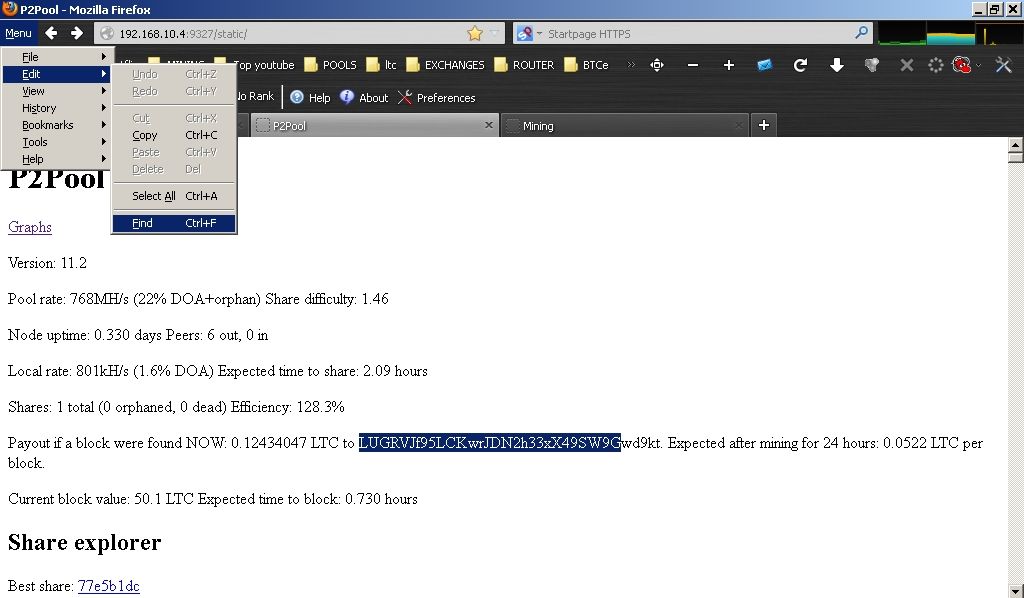Viewport: 1024px width, 598px height.
Task: Click the magnifier search icon
Action: click(861, 33)
